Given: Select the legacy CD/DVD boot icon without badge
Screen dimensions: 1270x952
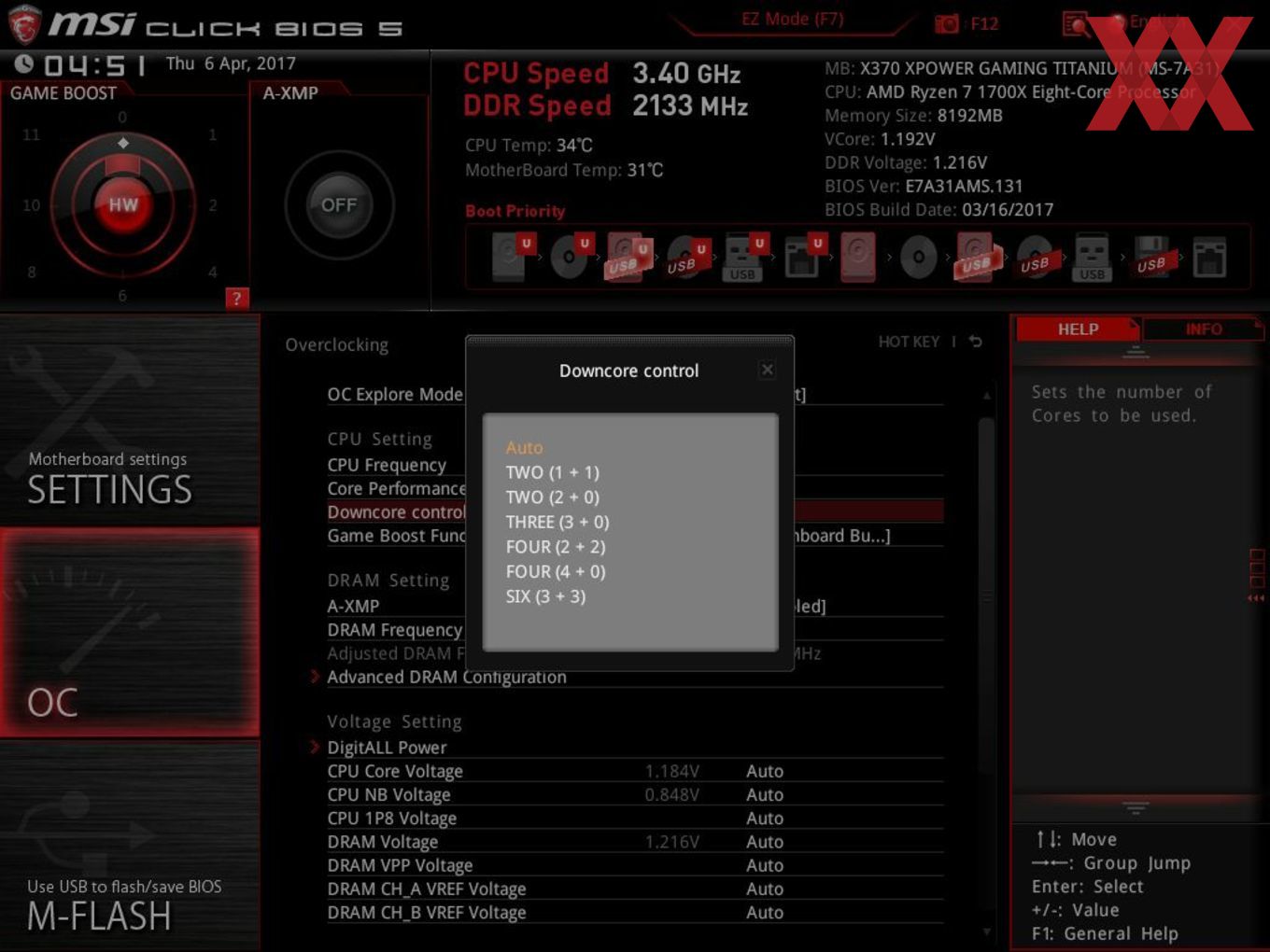Looking at the screenshot, I should (x=918, y=258).
